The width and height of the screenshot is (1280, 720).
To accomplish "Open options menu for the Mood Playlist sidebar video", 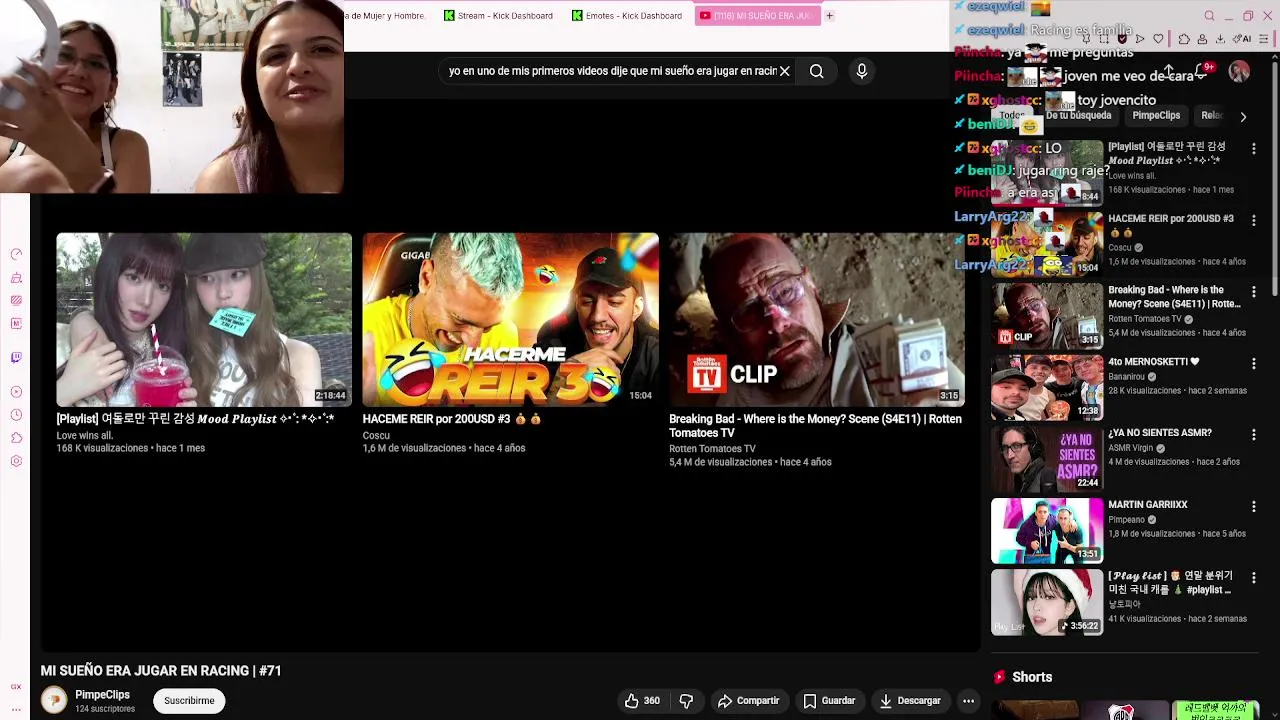I will (1253, 148).
